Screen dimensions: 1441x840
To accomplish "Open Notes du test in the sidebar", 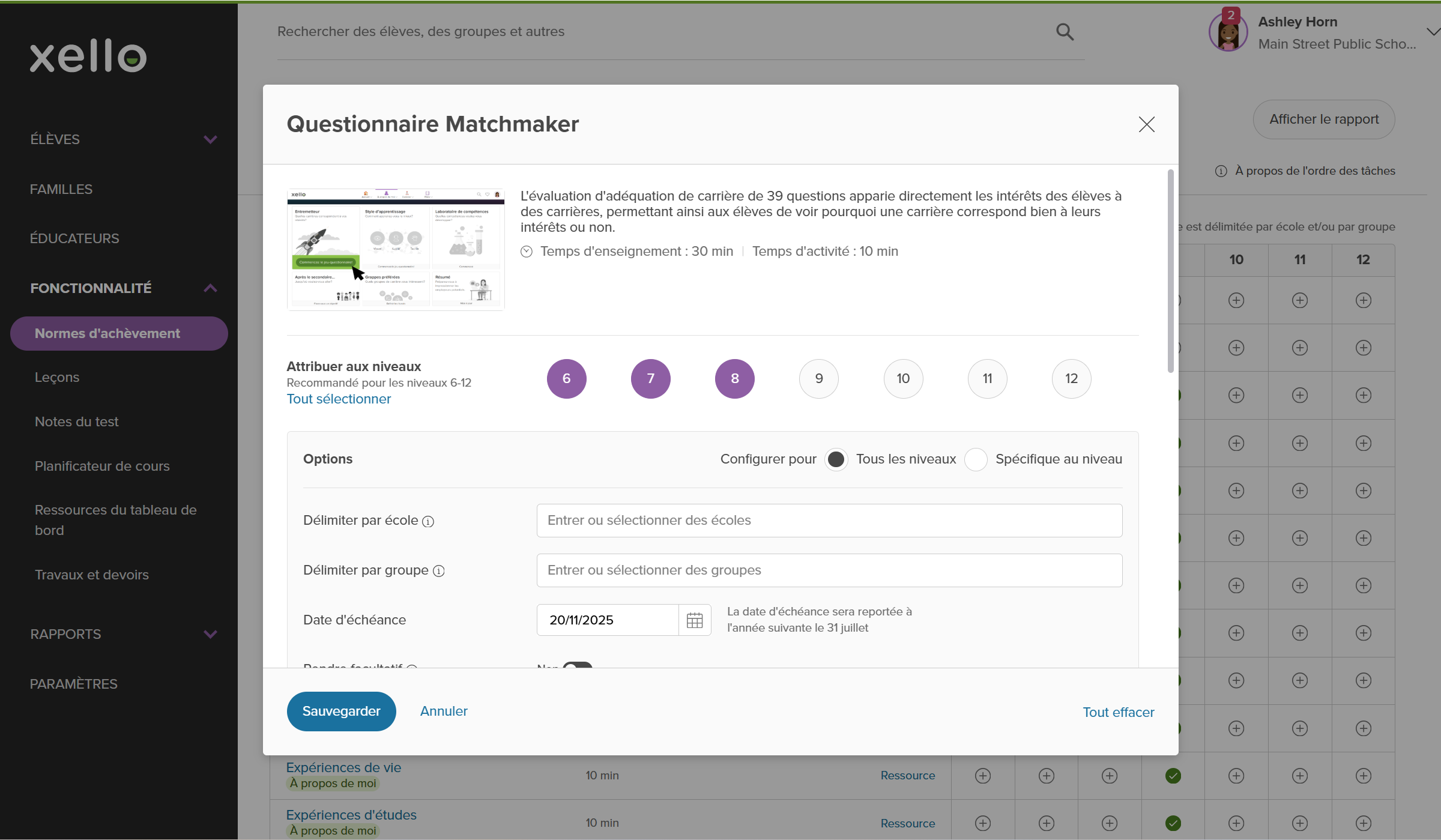I will tap(76, 422).
